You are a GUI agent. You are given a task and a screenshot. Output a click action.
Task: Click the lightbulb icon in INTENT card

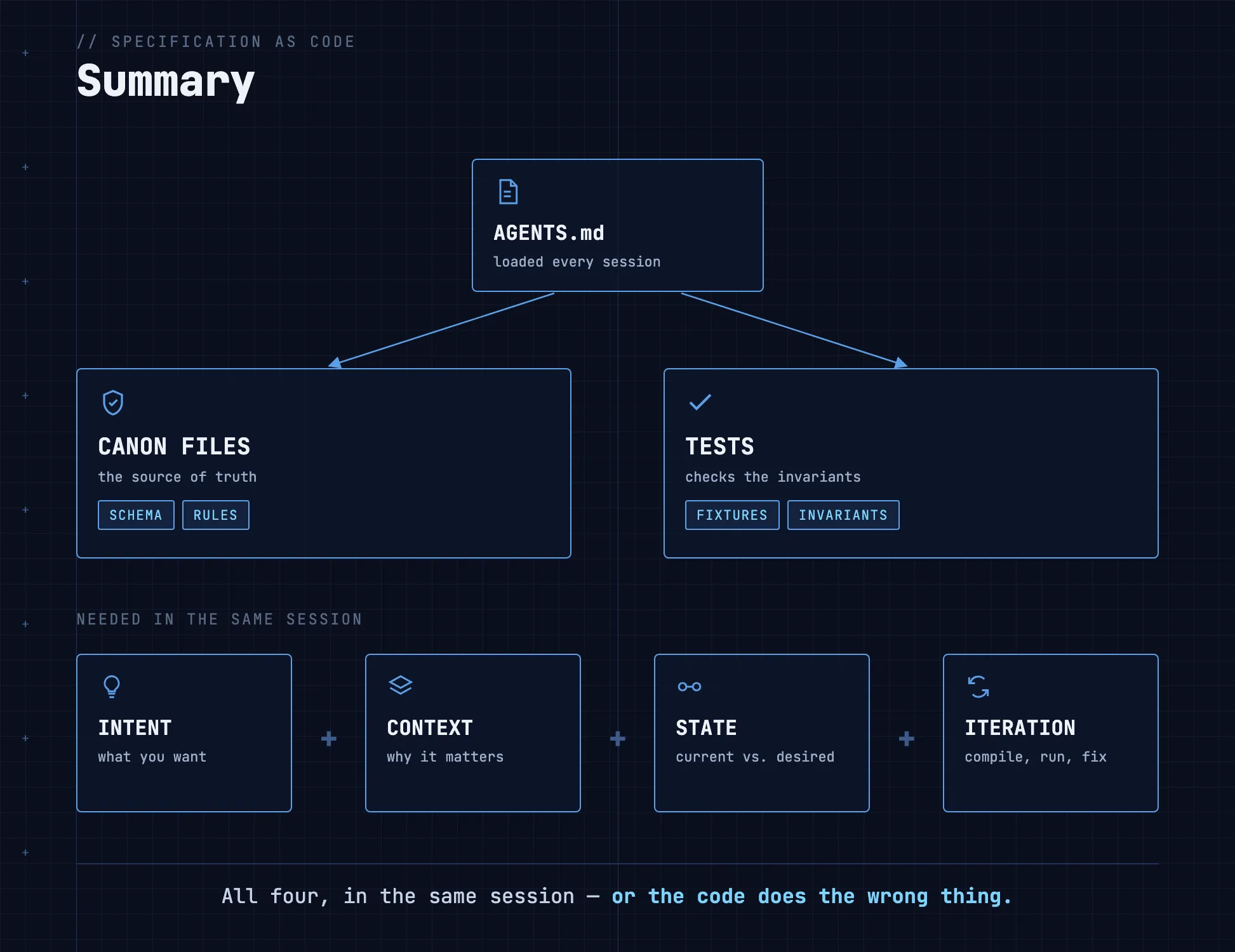coord(112,687)
